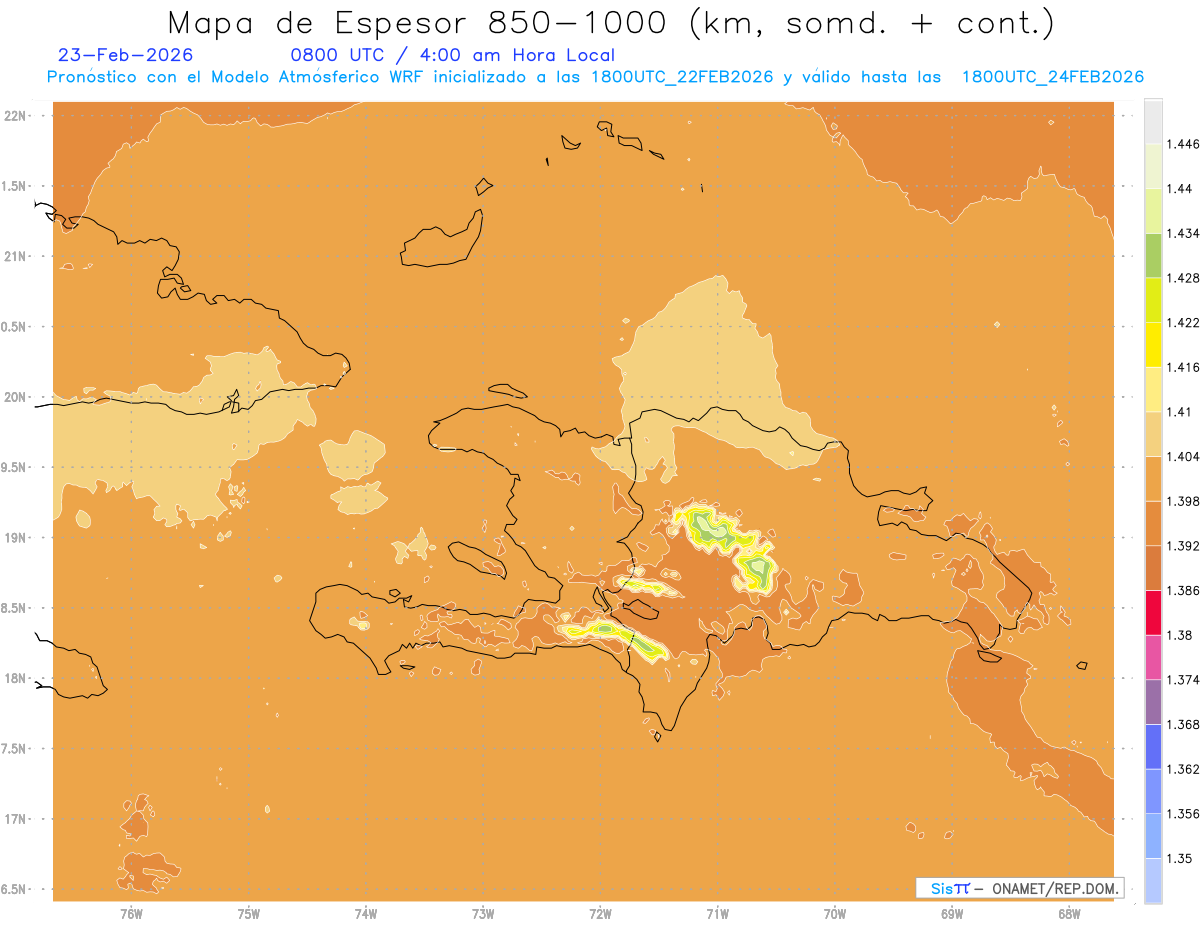Click the '20N' latitude label
1200x927 pixels.
click(x=17, y=397)
